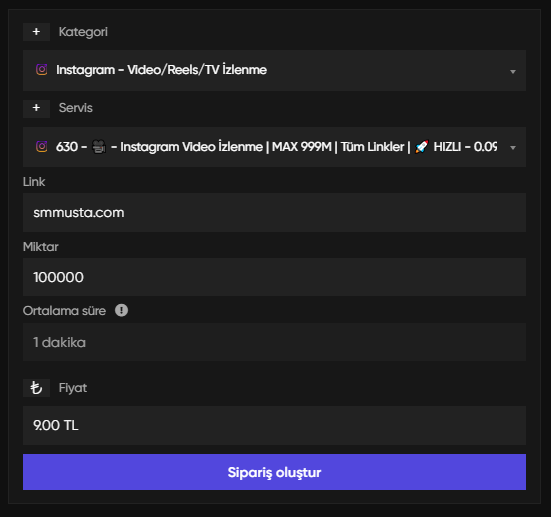Select the 630 Instagram Video İzlenme service box
Image resolution: width=551 pixels, height=517 pixels.
pyautogui.click(x=274, y=147)
